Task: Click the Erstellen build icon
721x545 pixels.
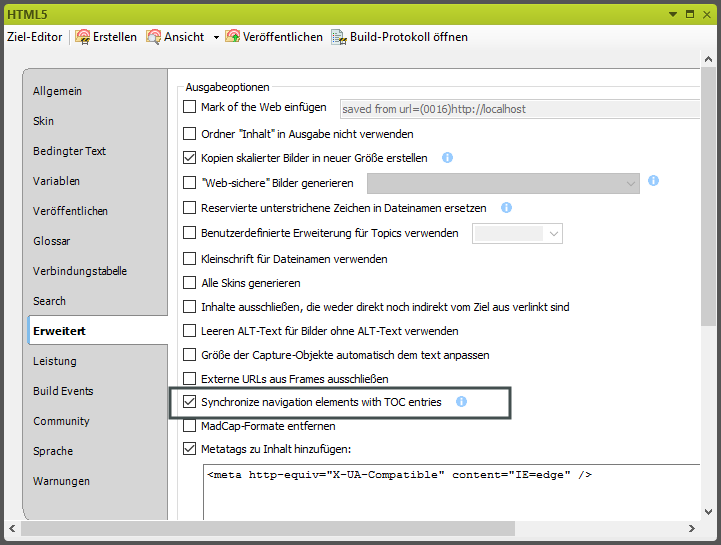Action: [x=82, y=37]
